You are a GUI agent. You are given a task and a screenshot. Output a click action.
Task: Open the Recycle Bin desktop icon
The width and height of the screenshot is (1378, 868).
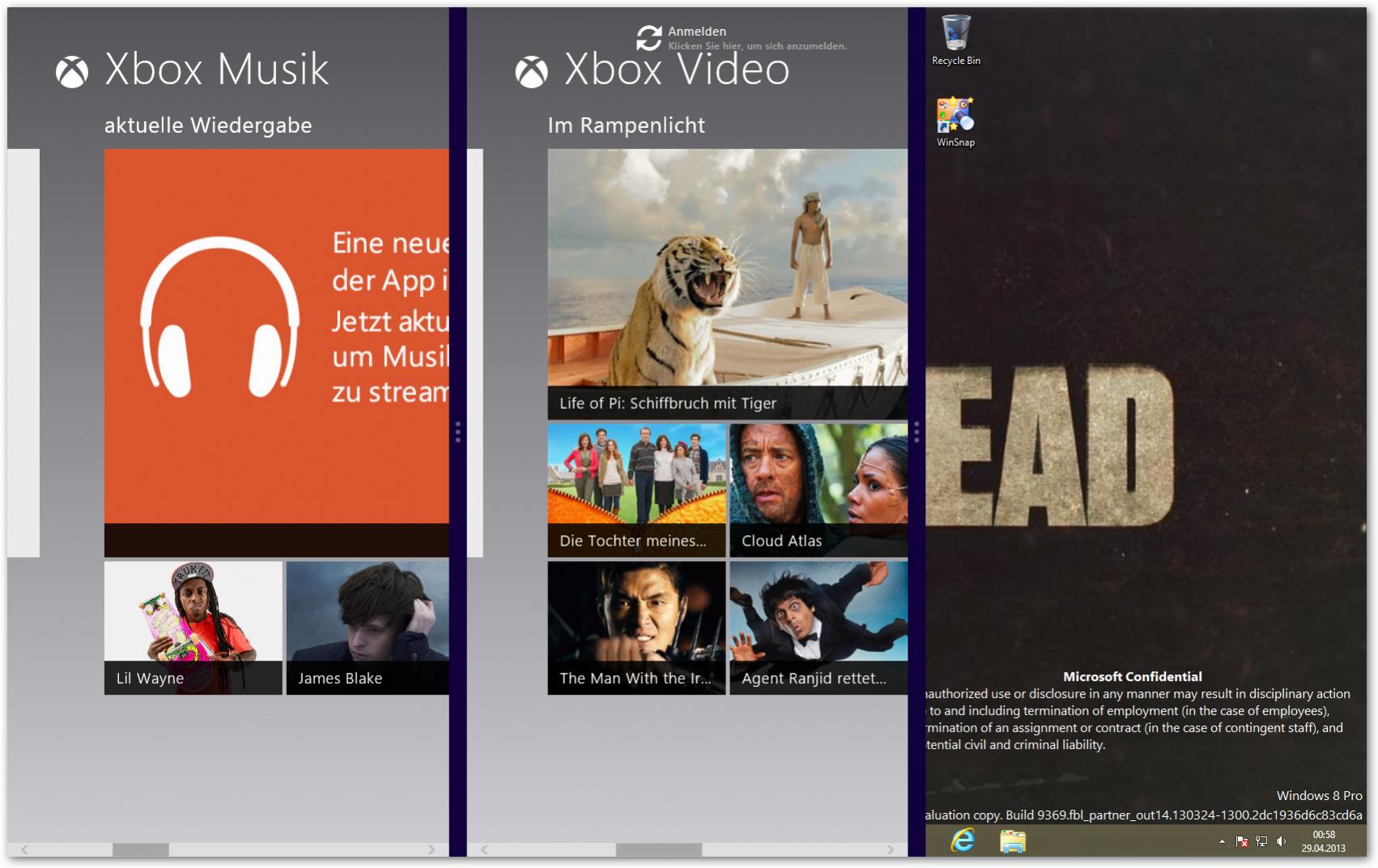pos(956,40)
